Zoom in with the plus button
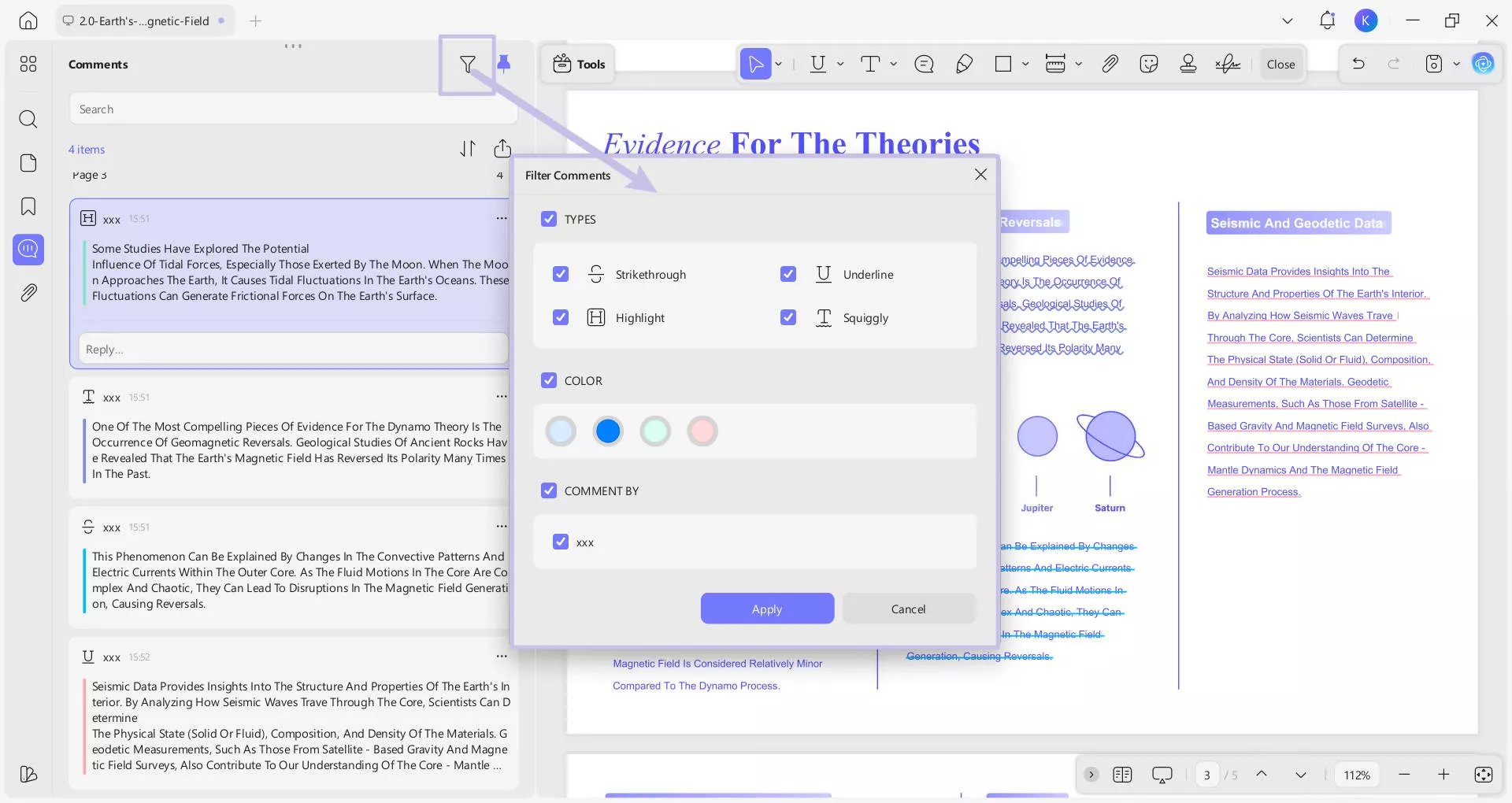The width and height of the screenshot is (1512, 803). point(1443,775)
